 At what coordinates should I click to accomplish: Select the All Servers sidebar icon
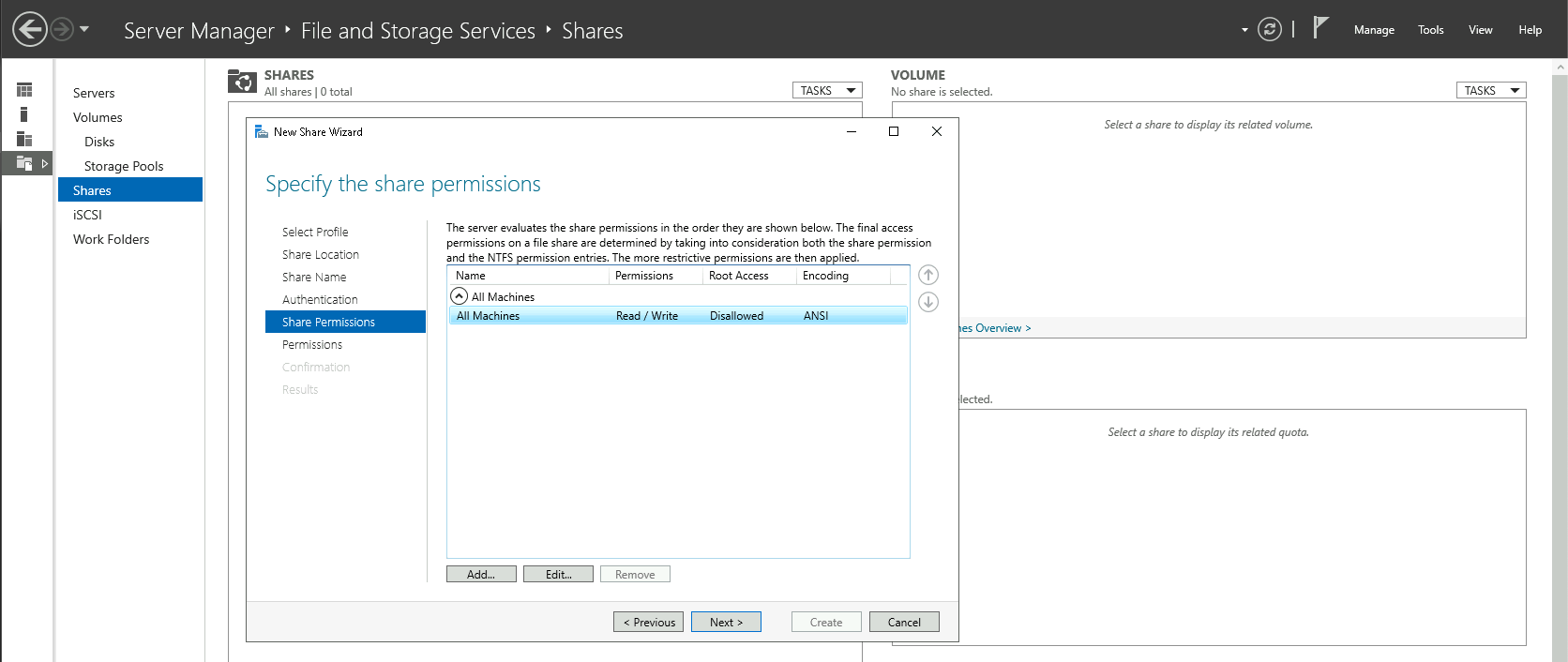point(24,139)
